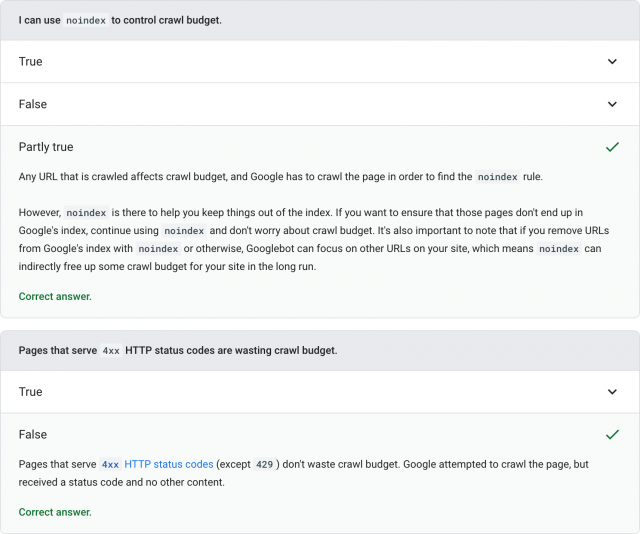Image resolution: width=640 pixels, height=534 pixels.
Task: Choose False for the 4xx status codes question
Action: [33, 435]
